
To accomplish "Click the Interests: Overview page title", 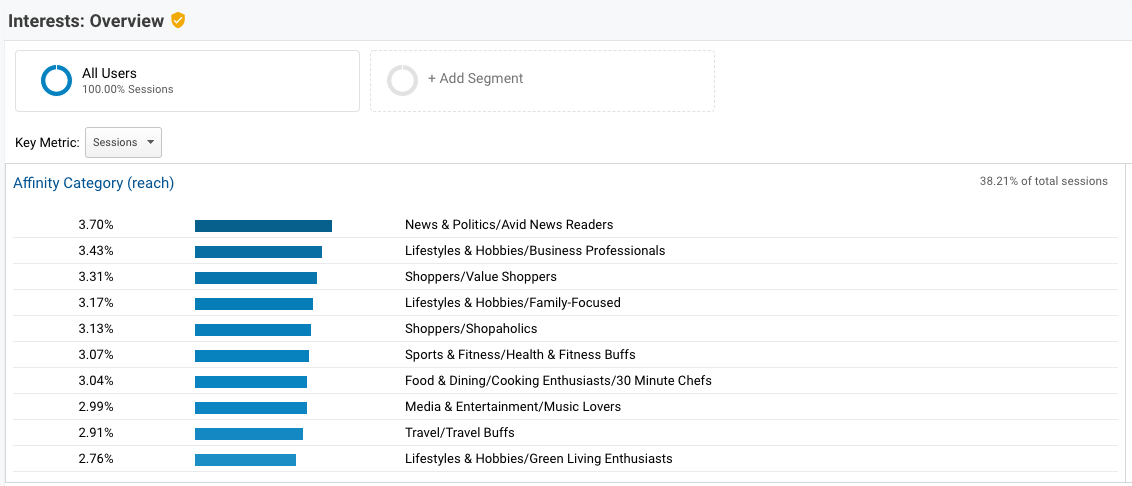I will [86, 21].
